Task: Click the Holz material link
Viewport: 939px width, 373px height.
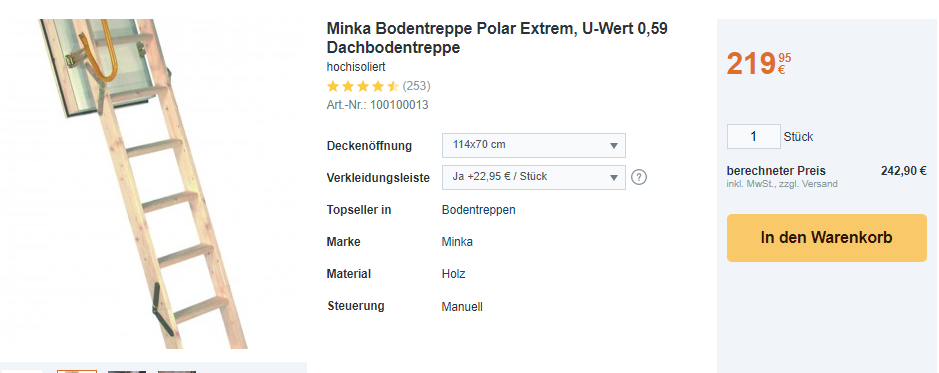Action: pos(453,274)
